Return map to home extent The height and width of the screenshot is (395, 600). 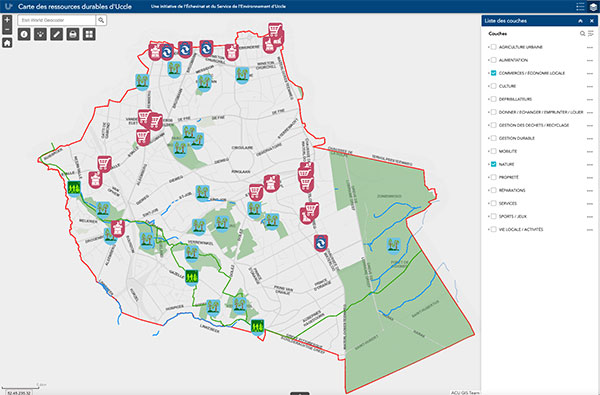pos(7,43)
